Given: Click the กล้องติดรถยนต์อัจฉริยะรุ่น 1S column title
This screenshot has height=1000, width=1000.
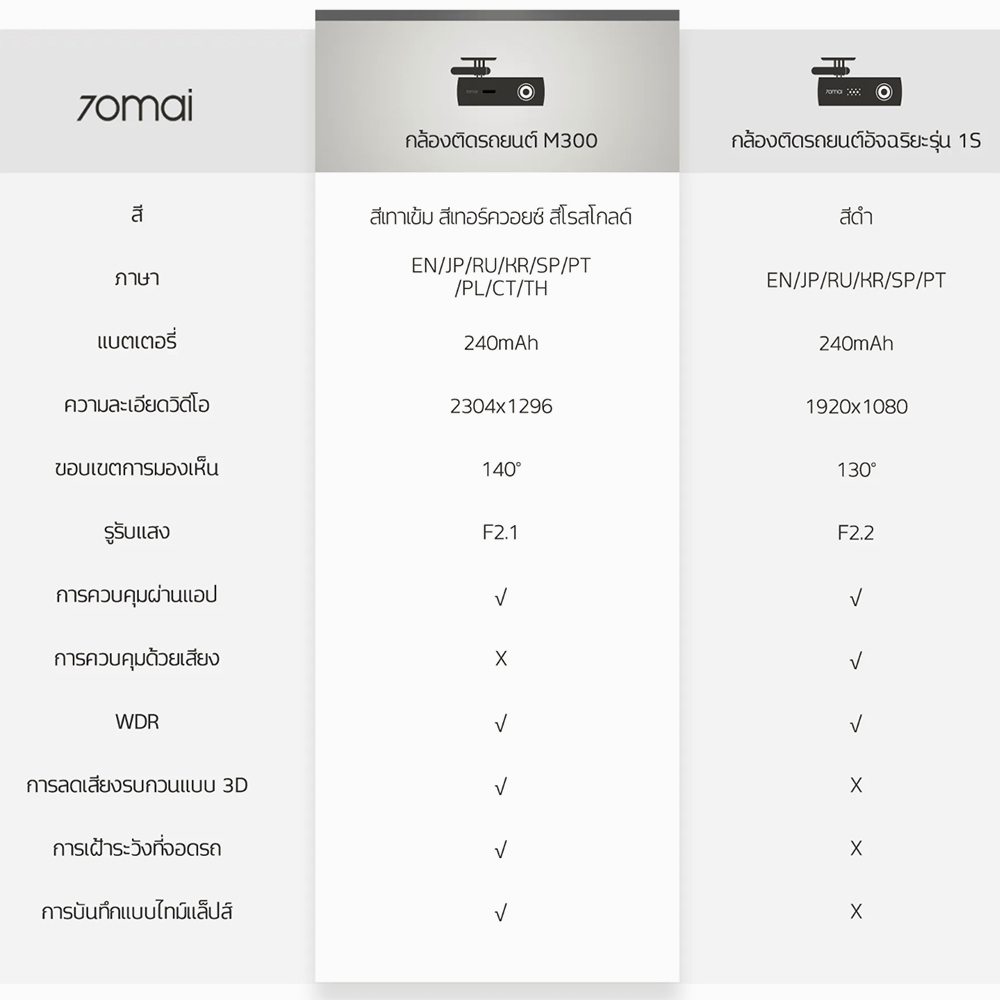Looking at the screenshot, I should [x=856, y=140].
